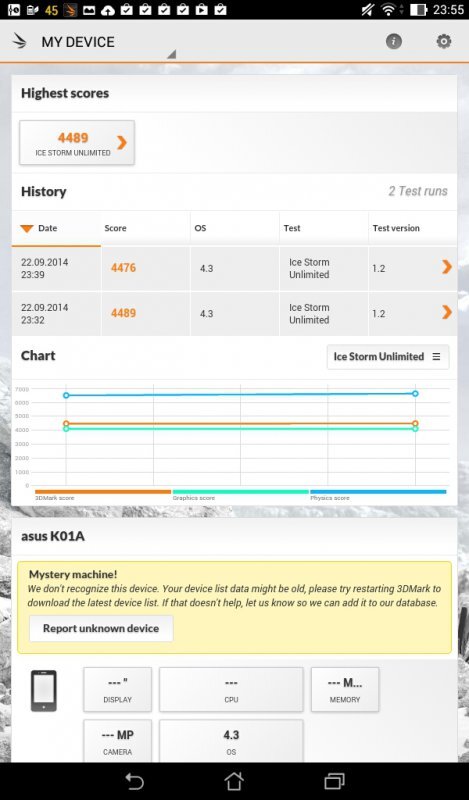Open details arrow for 4489 run at 23:32
This screenshot has width=469, height=800.
point(447,312)
